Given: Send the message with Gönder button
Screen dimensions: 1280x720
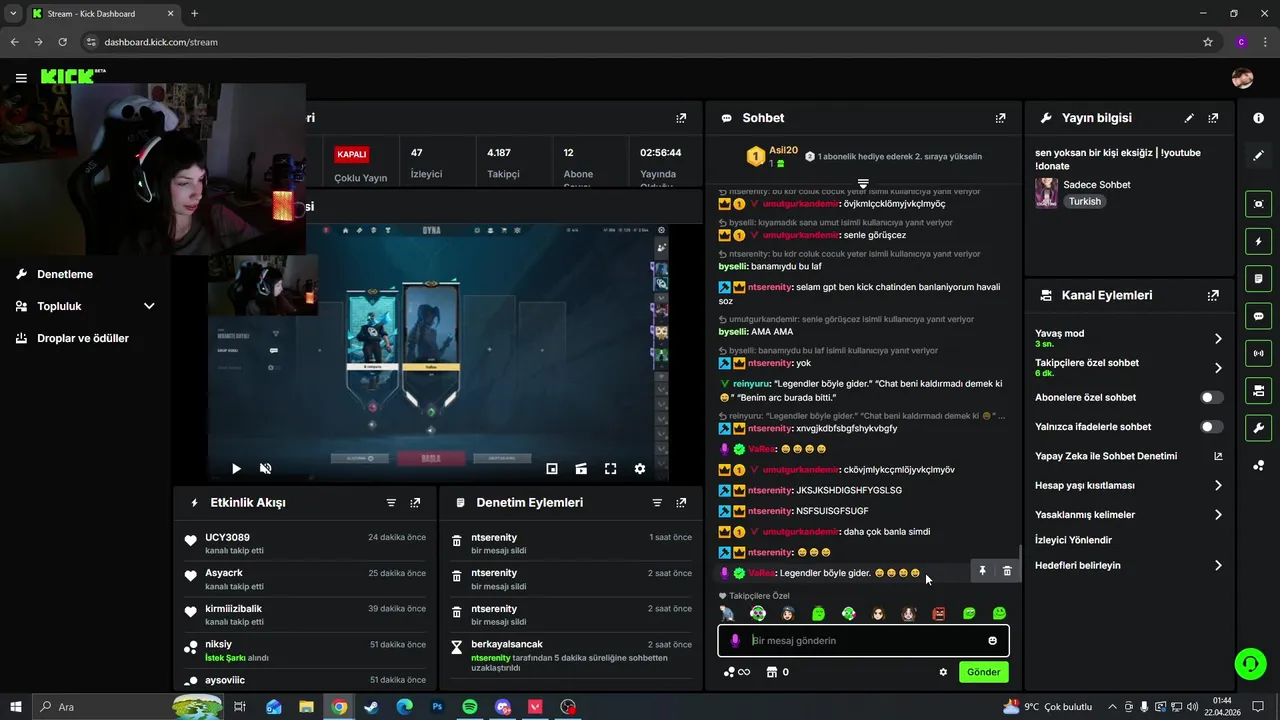Looking at the screenshot, I should click(x=983, y=672).
